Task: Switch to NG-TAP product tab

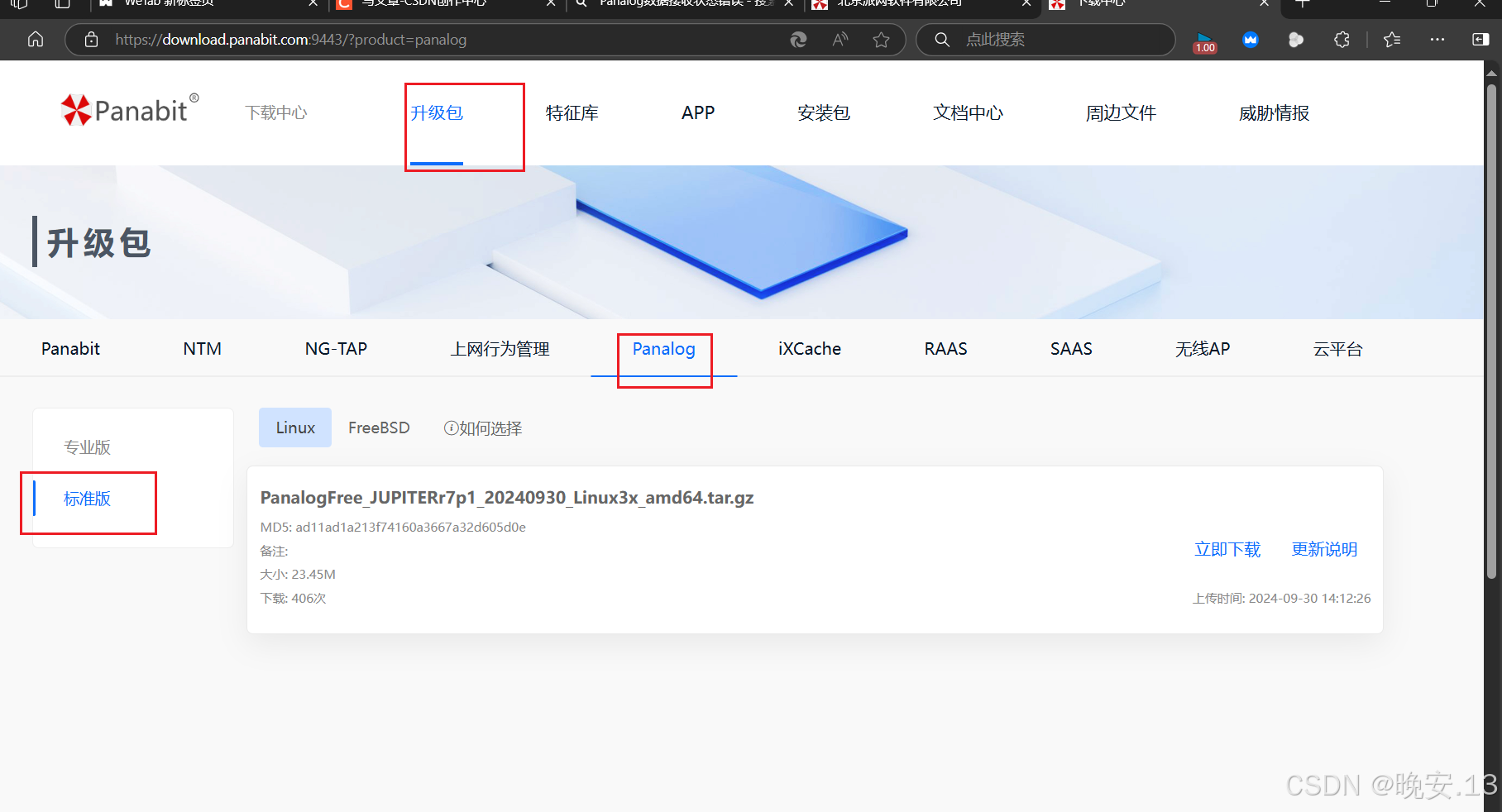Action: 336,348
